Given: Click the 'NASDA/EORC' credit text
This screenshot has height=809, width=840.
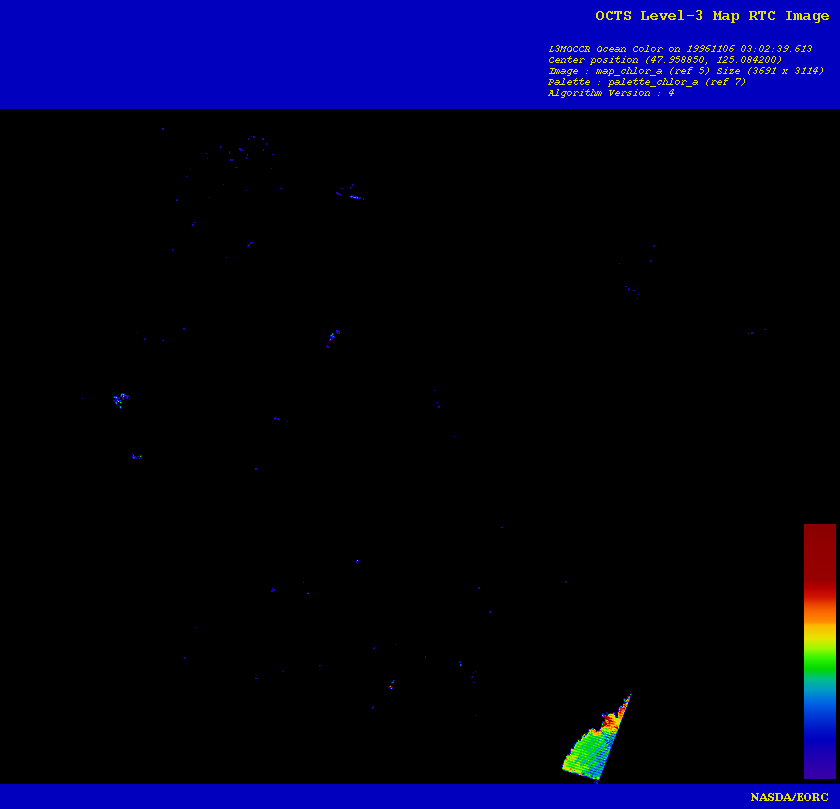Looking at the screenshot, I should tap(790, 797).
